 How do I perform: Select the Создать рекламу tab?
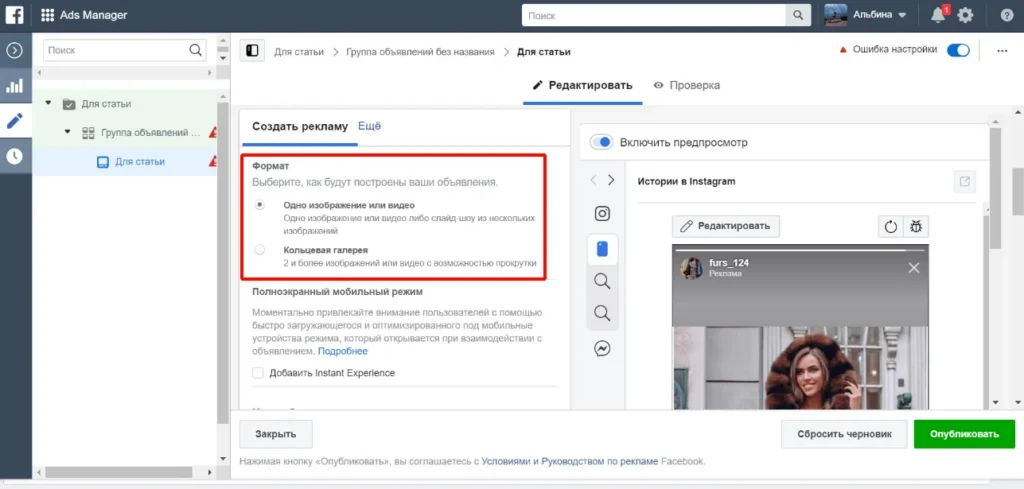click(300, 127)
